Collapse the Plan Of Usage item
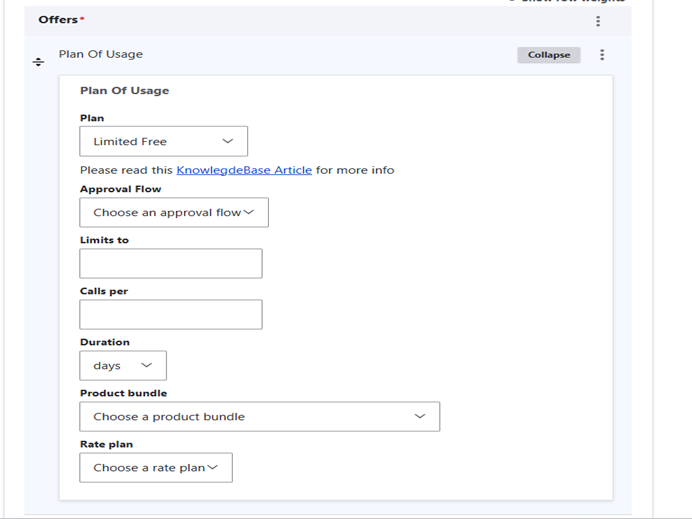This screenshot has width=692, height=519. point(549,55)
